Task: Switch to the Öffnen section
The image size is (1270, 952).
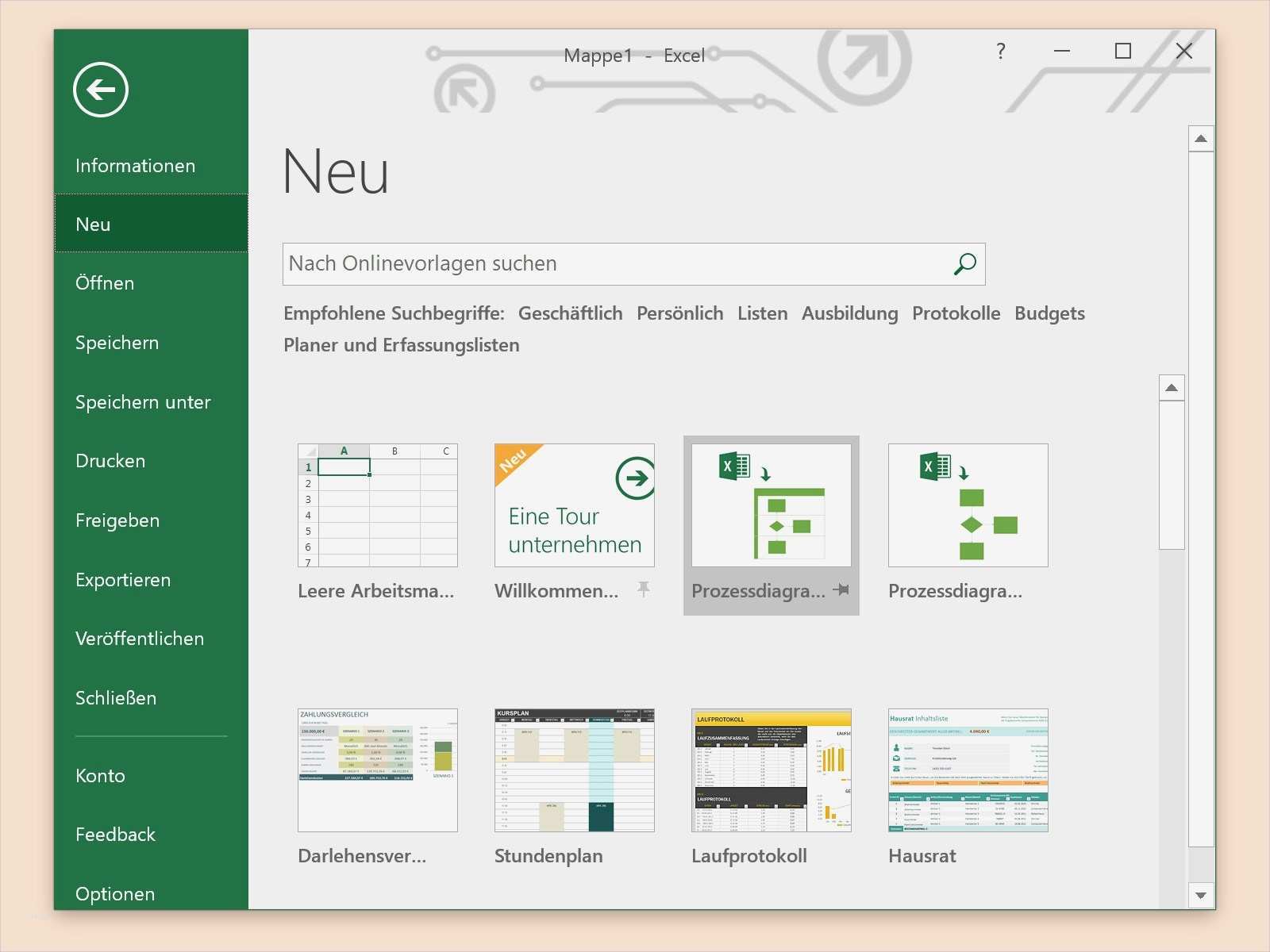Action: click(x=104, y=283)
